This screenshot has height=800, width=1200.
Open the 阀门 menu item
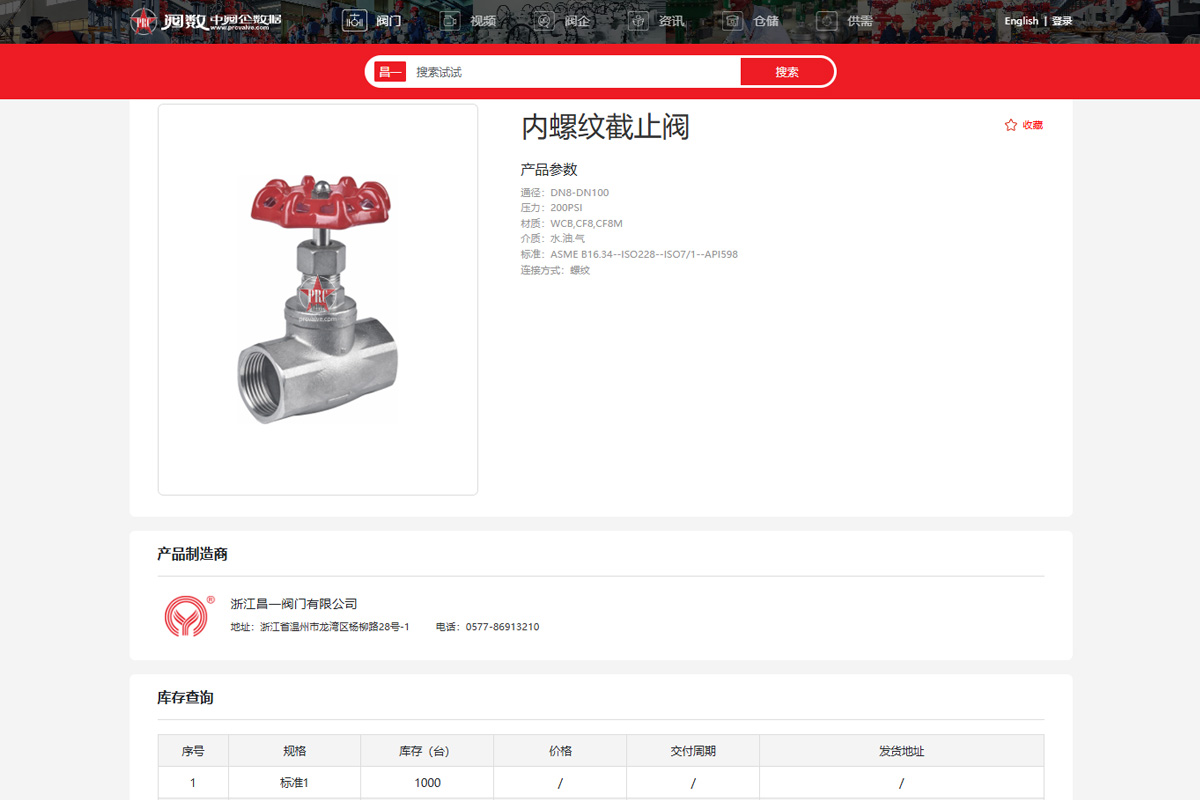[x=388, y=21]
